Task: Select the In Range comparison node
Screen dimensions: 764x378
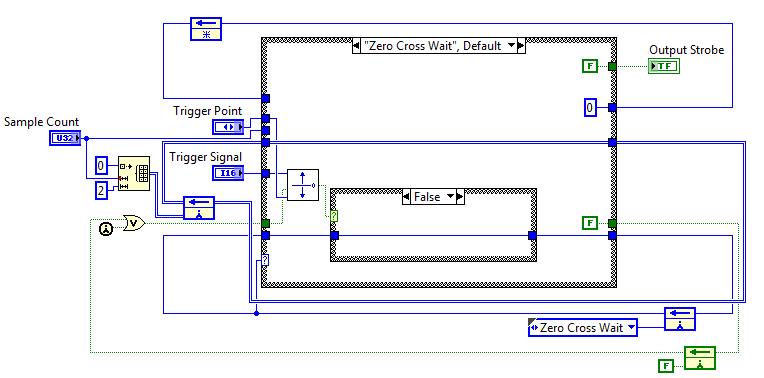Action: (x=303, y=185)
